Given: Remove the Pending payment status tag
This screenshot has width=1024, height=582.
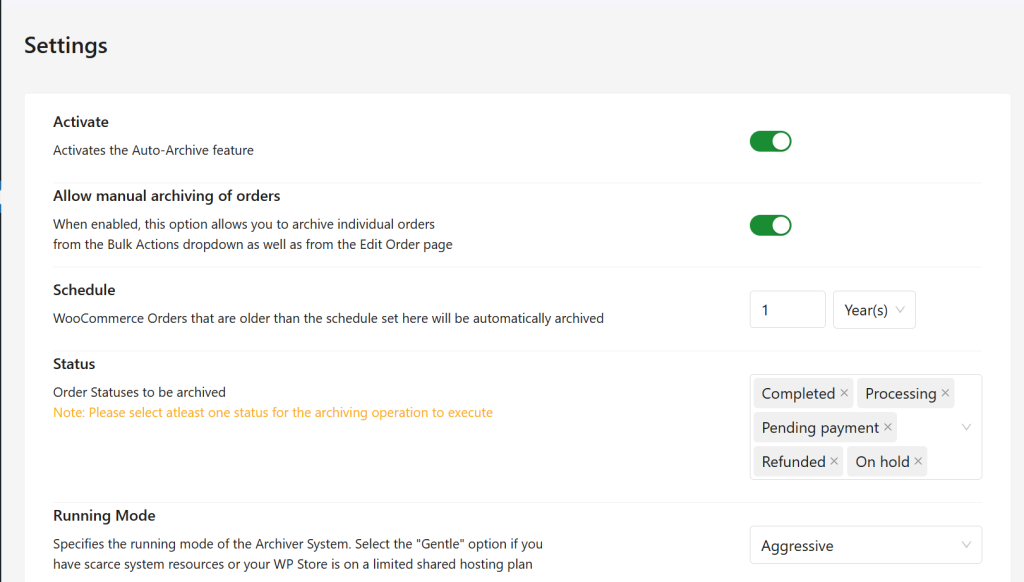Looking at the screenshot, I should pos(887,427).
